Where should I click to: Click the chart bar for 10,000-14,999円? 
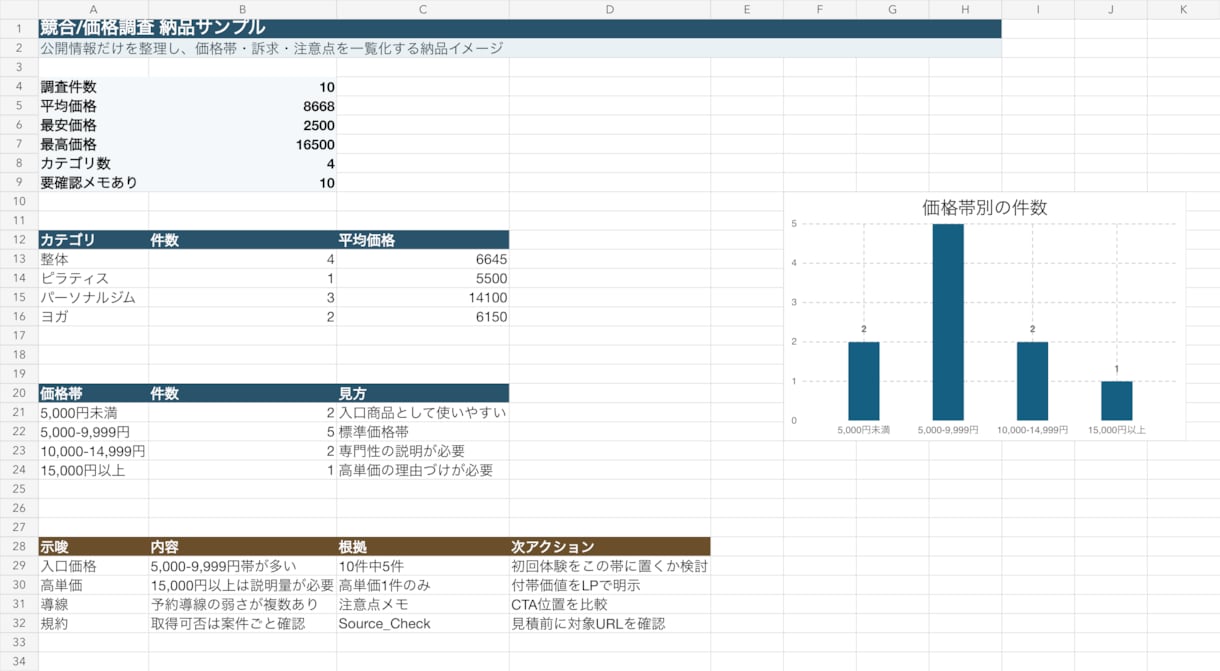(x=1033, y=381)
